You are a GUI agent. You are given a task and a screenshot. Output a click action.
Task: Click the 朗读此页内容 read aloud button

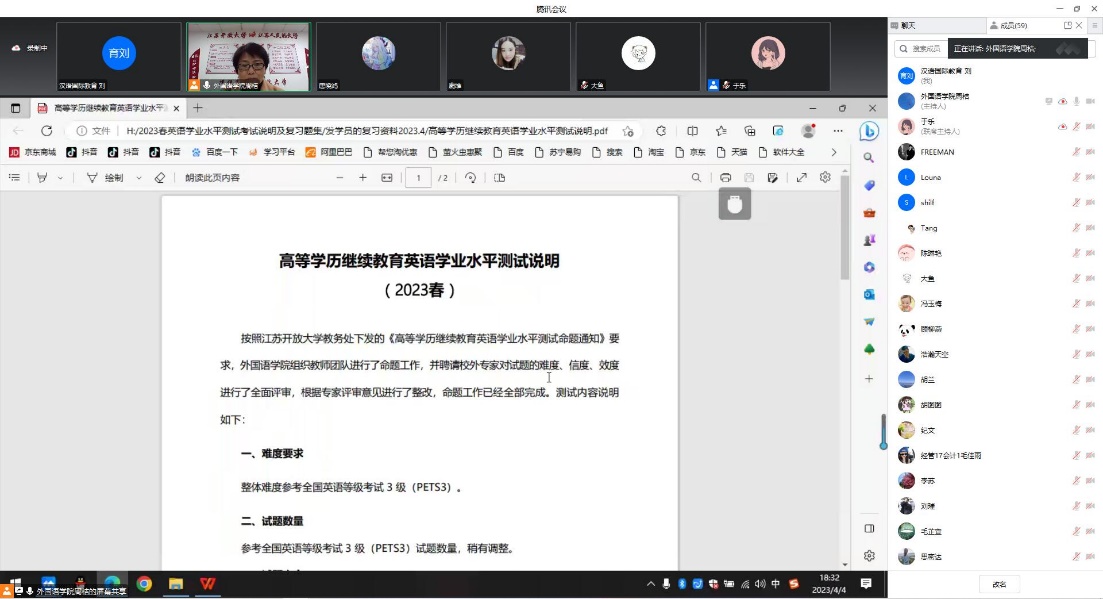[x=212, y=178]
